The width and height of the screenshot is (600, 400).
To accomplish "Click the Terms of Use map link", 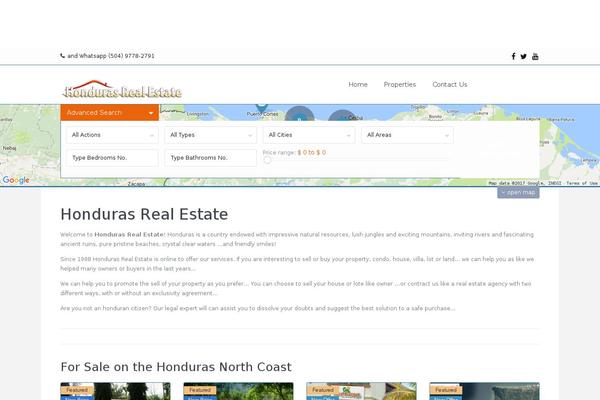I will click(582, 183).
